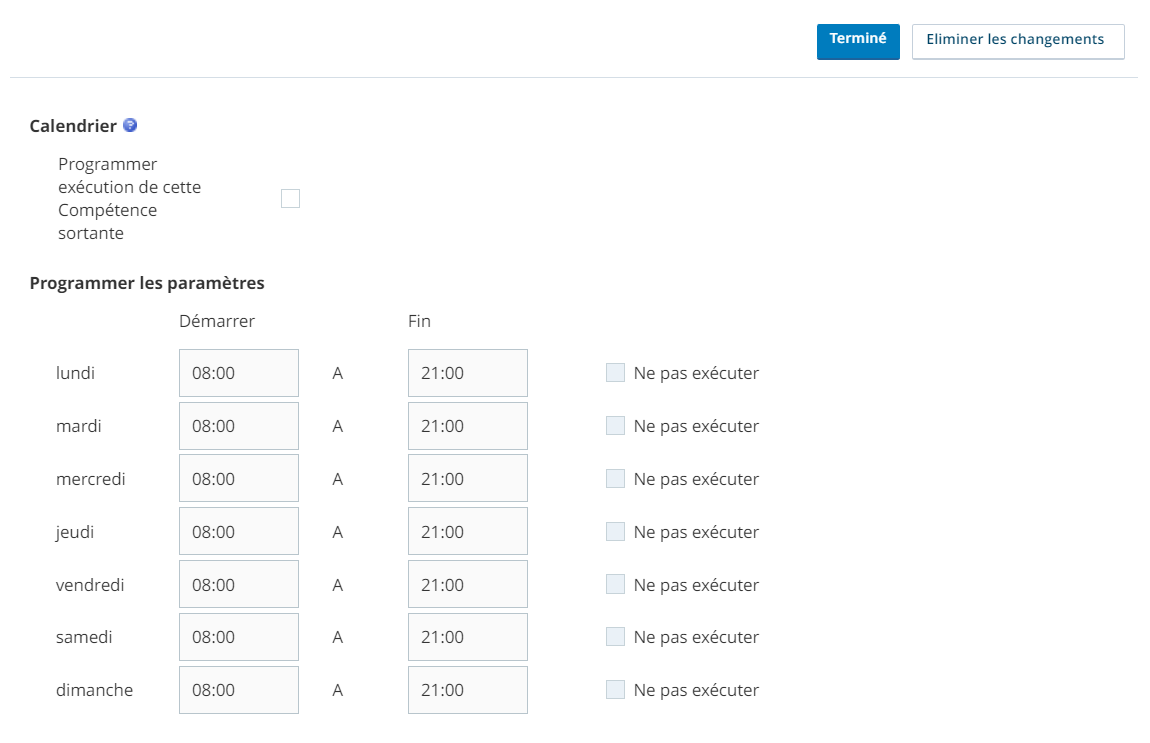Image resolution: width=1150 pixels, height=743 pixels.
Task: Focus the vendredi Démarrer time field
Action: coord(239,584)
